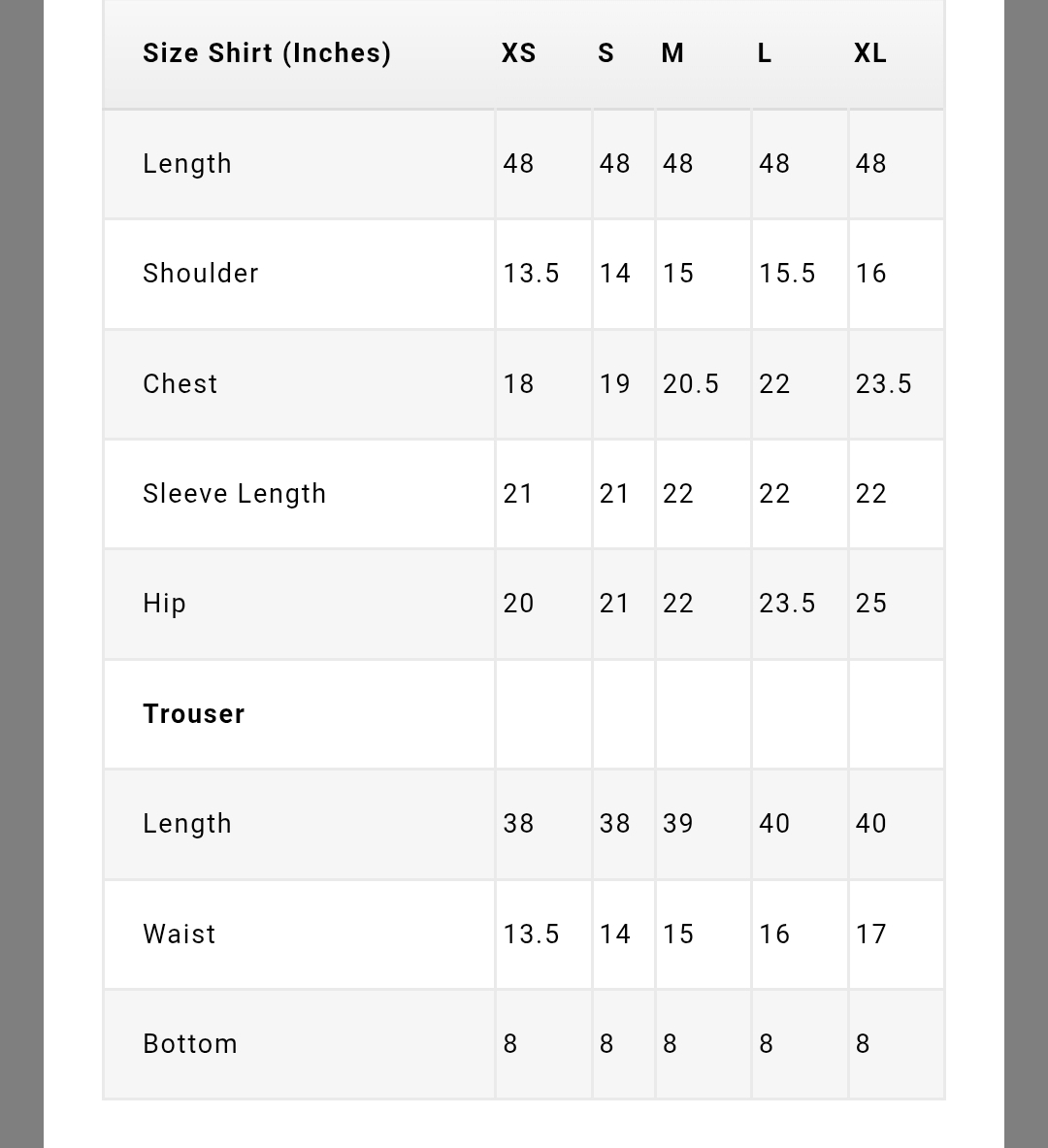Click Hip value 23.5 for size L
This screenshot has width=1048, height=1148.
pos(787,604)
